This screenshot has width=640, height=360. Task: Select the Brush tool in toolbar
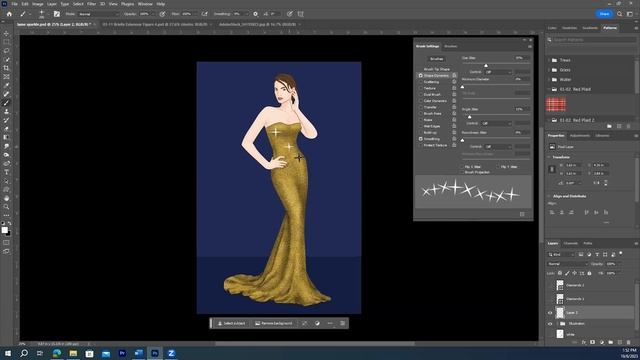point(6,103)
